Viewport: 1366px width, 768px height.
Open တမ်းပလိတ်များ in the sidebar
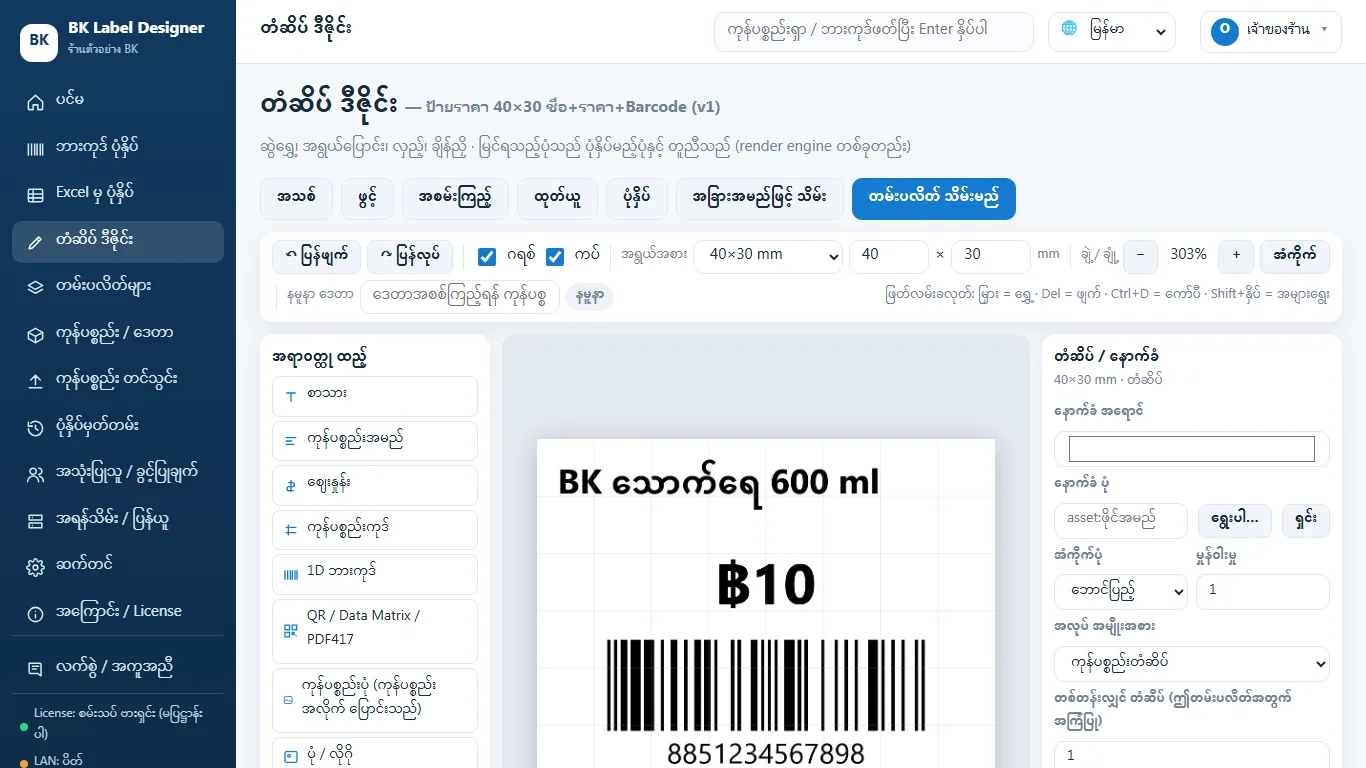pos(118,287)
